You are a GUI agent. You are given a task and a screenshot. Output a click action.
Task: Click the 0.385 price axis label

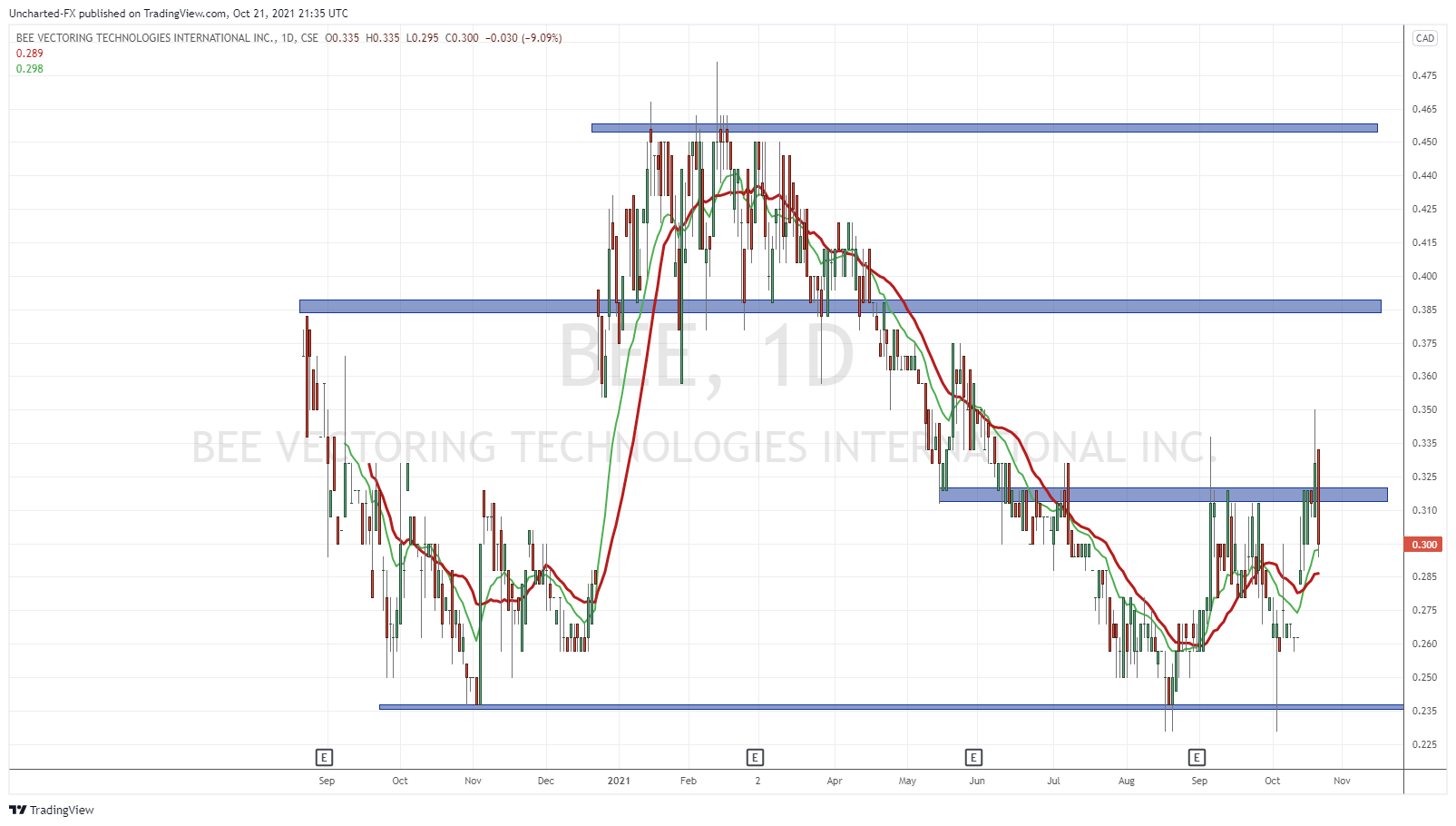(x=1424, y=310)
